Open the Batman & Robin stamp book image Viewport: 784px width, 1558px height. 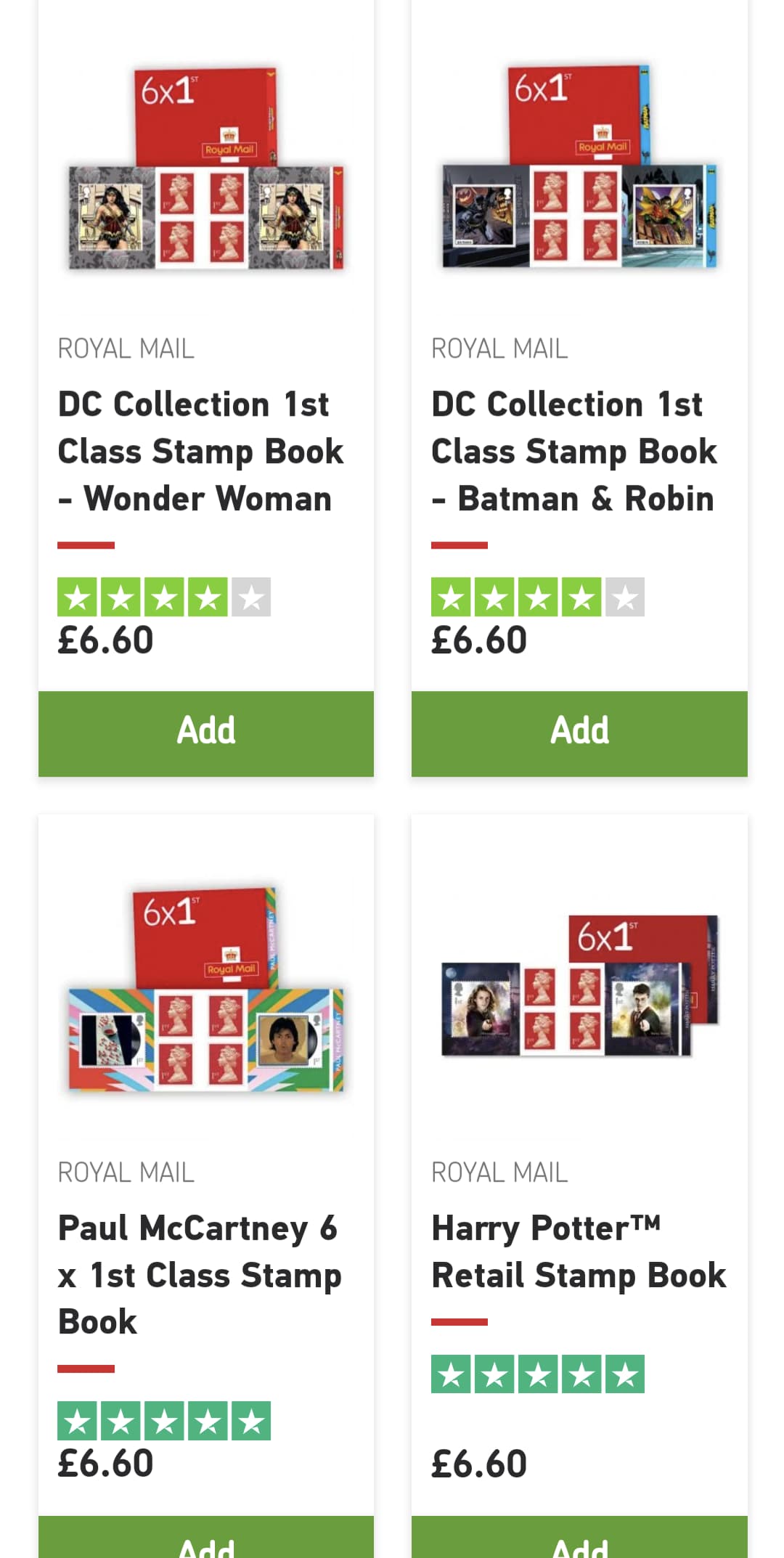pos(579,167)
